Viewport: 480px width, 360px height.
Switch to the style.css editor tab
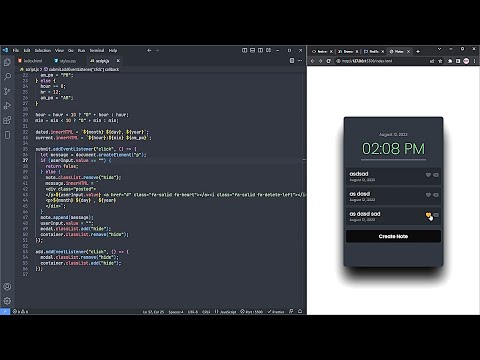point(65,61)
